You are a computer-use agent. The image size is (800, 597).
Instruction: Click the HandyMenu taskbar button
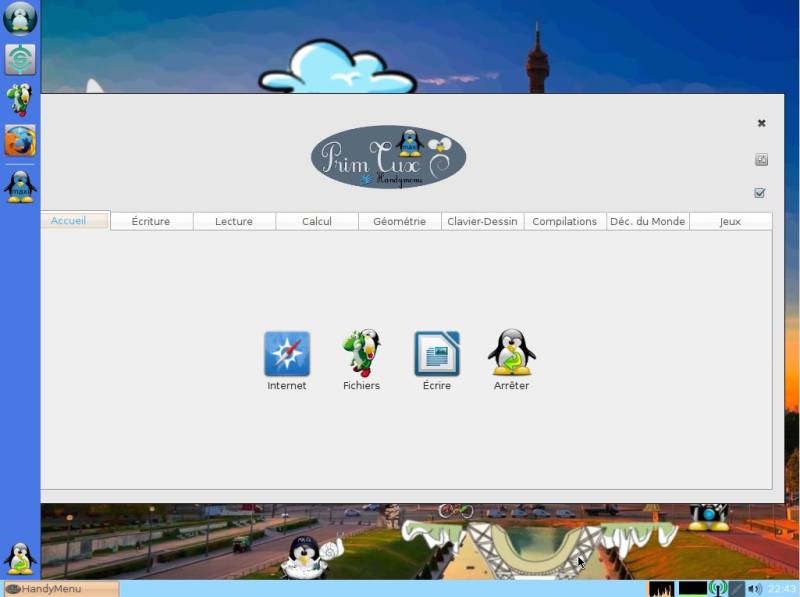[61, 589]
